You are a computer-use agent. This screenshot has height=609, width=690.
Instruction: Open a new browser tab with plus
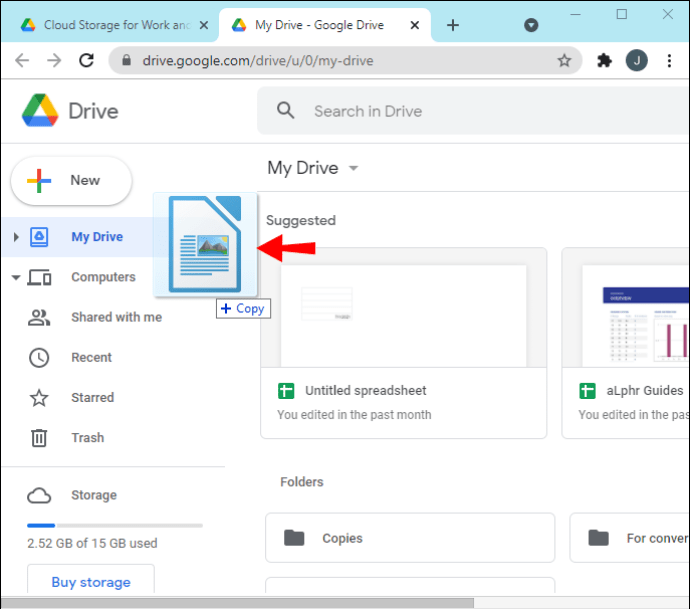453,25
